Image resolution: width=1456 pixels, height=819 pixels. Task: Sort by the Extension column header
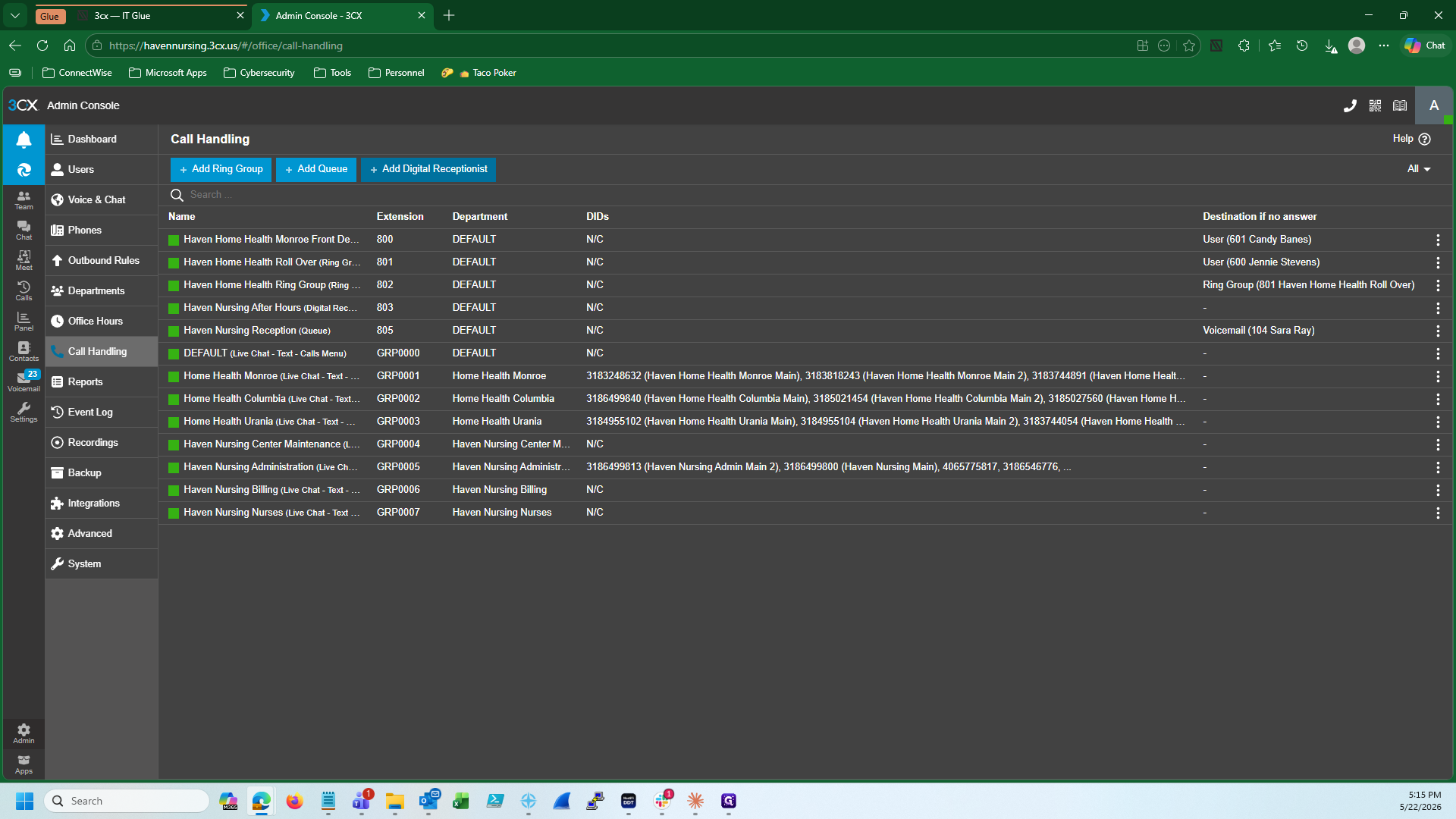[x=400, y=217]
